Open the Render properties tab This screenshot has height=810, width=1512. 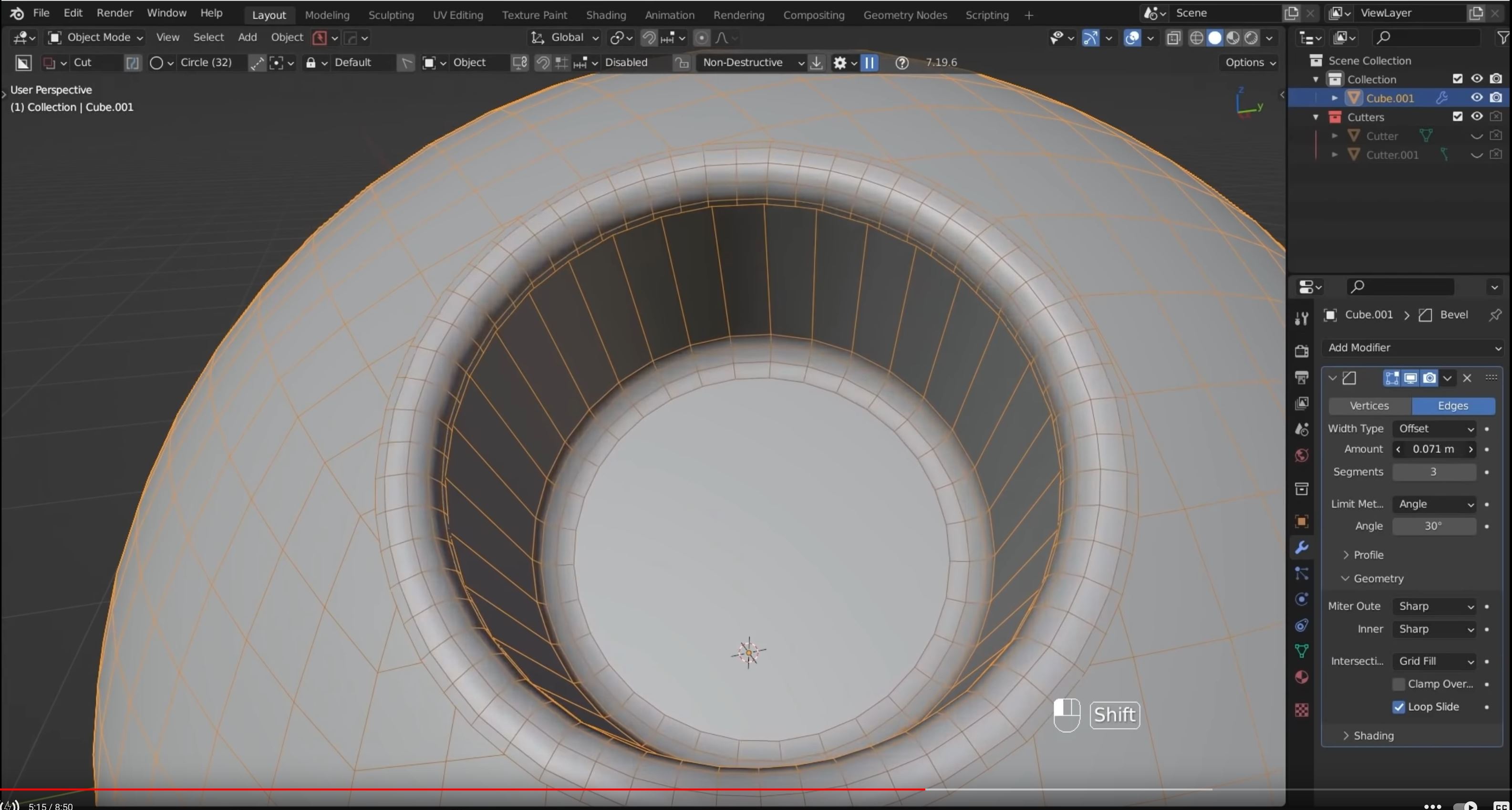pyautogui.click(x=1301, y=351)
